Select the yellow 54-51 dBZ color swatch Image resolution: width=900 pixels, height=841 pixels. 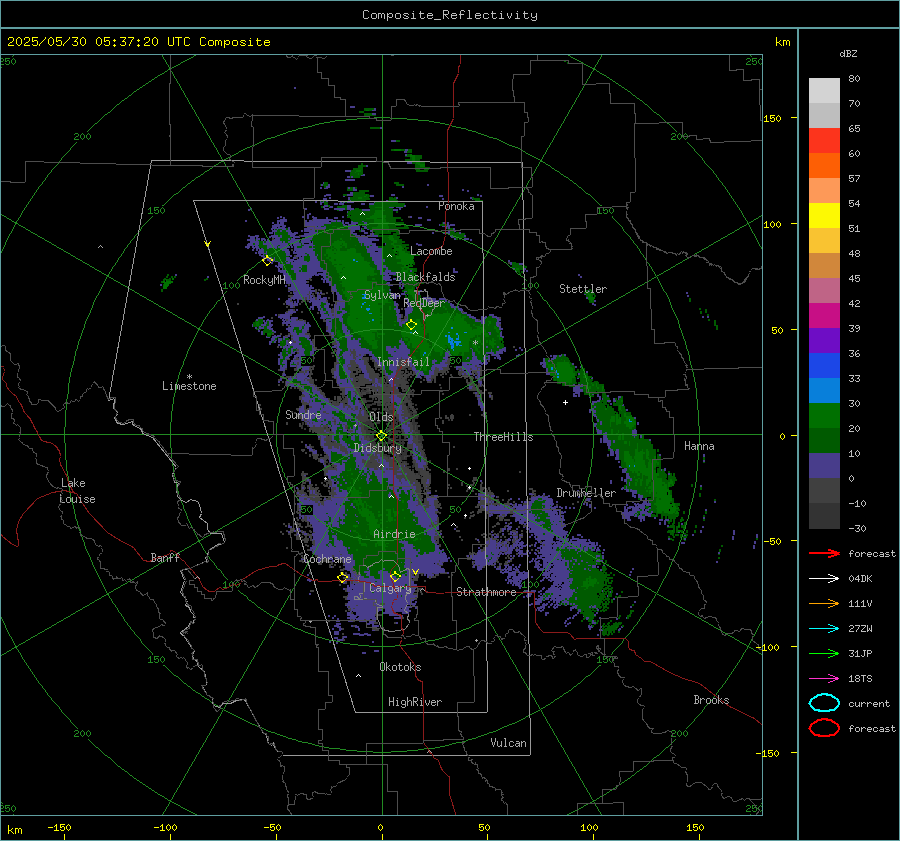824,216
